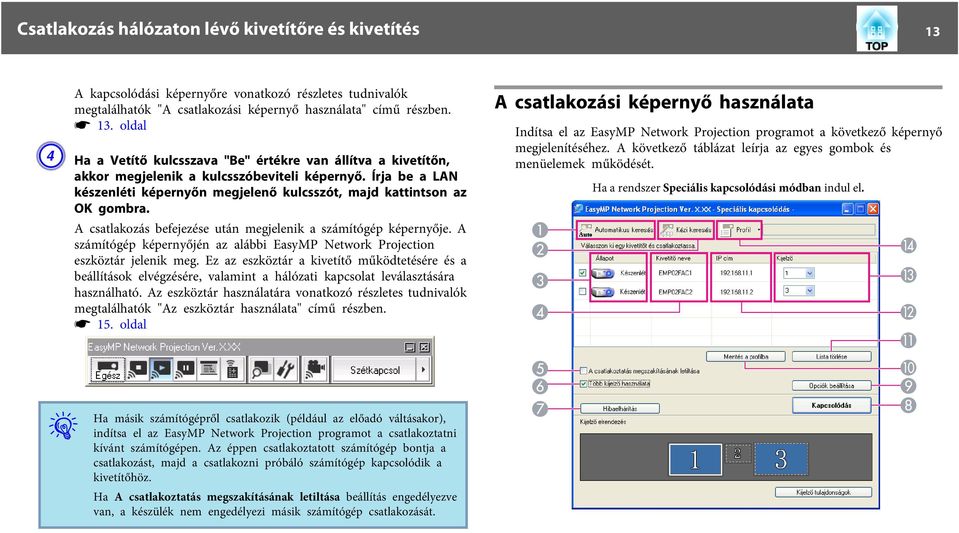Click projector name EMP02FAC2
The image size is (959, 533).
tap(675, 292)
